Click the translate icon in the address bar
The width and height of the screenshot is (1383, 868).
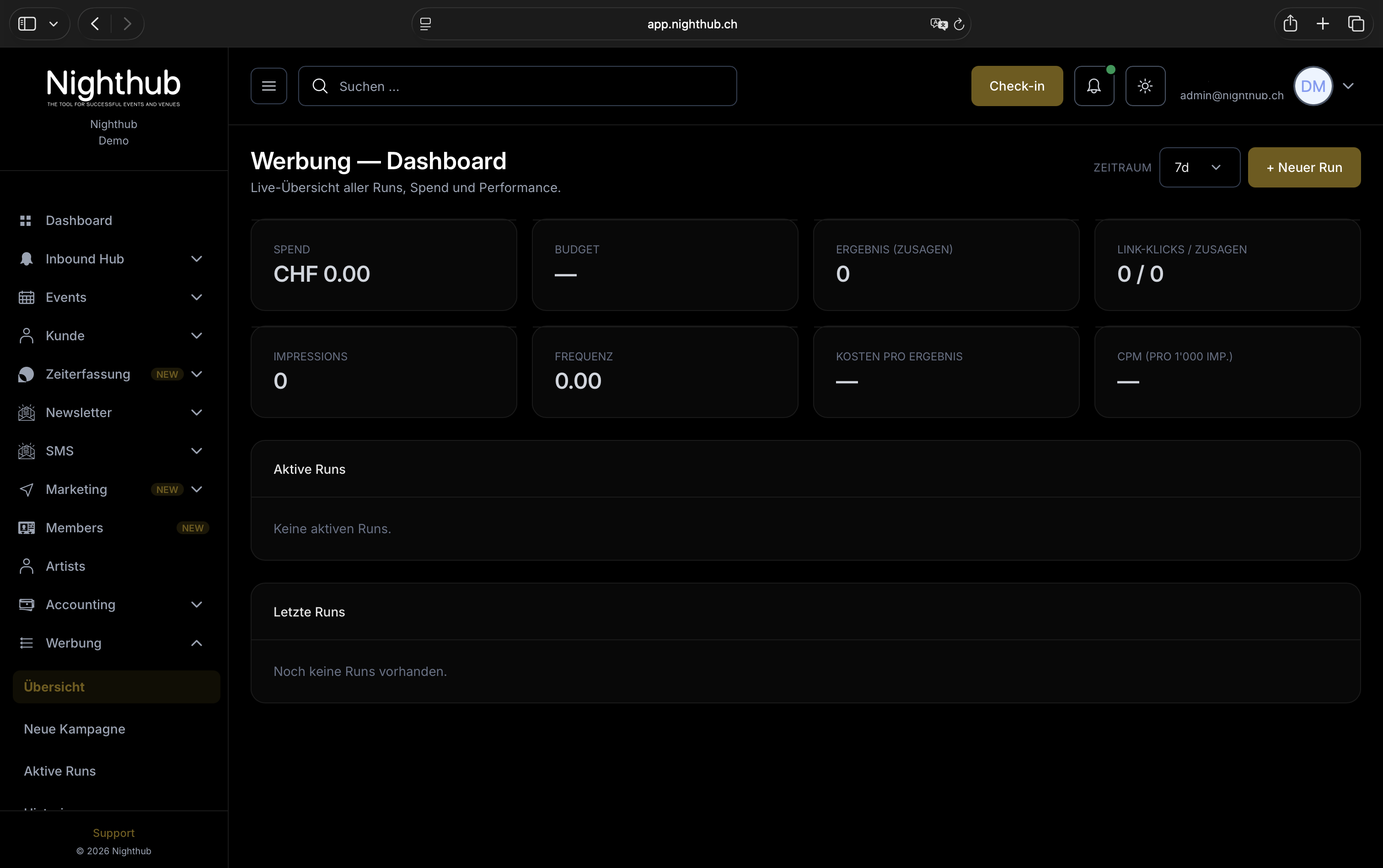click(938, 24)
